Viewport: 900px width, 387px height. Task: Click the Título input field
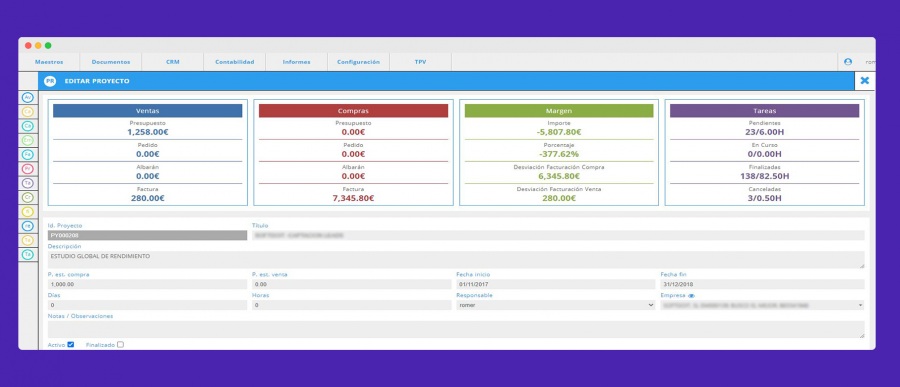[x=558, y=235]
